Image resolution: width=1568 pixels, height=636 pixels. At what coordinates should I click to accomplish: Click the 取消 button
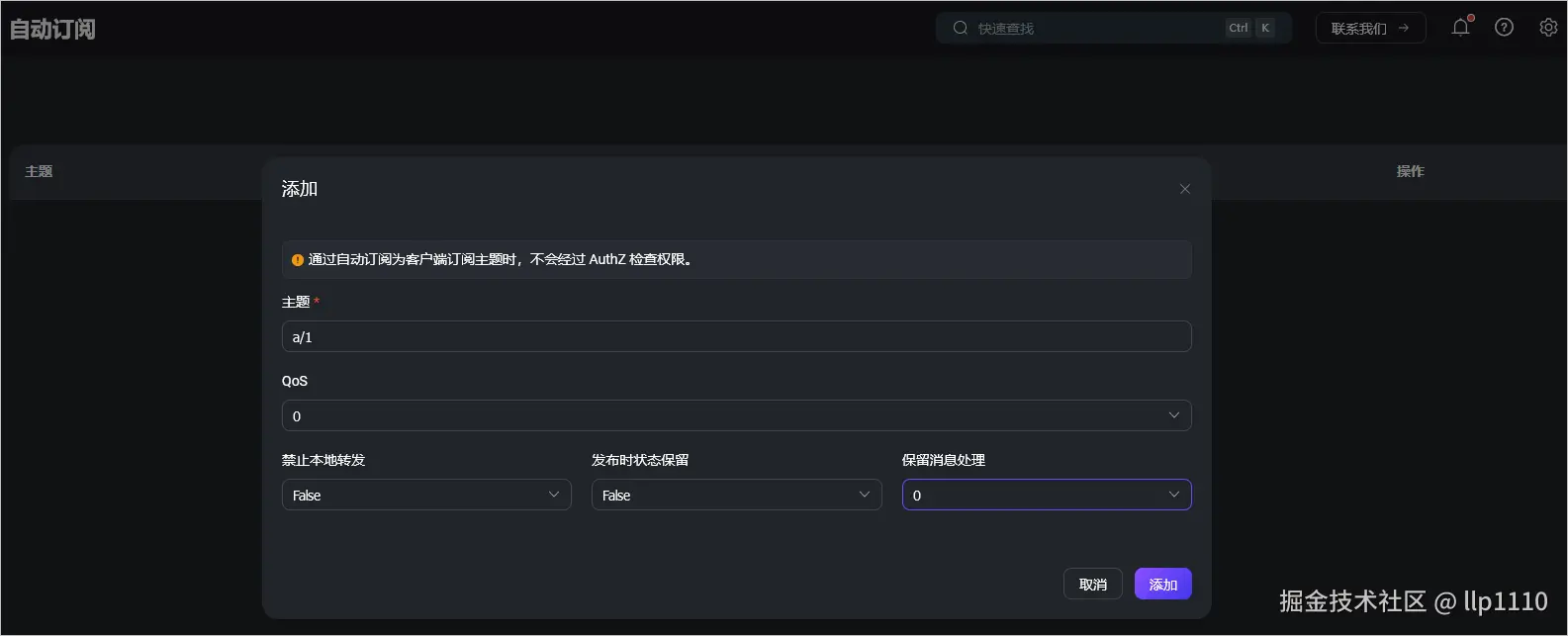(1092, 585)
